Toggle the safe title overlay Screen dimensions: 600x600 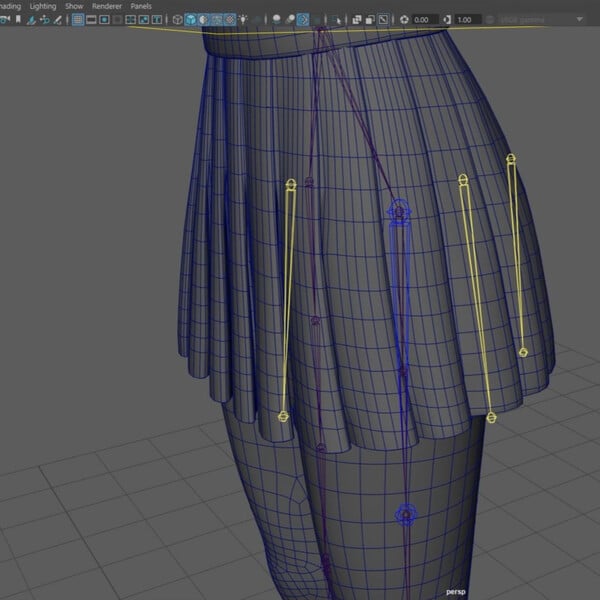click(x=157, y=20)
